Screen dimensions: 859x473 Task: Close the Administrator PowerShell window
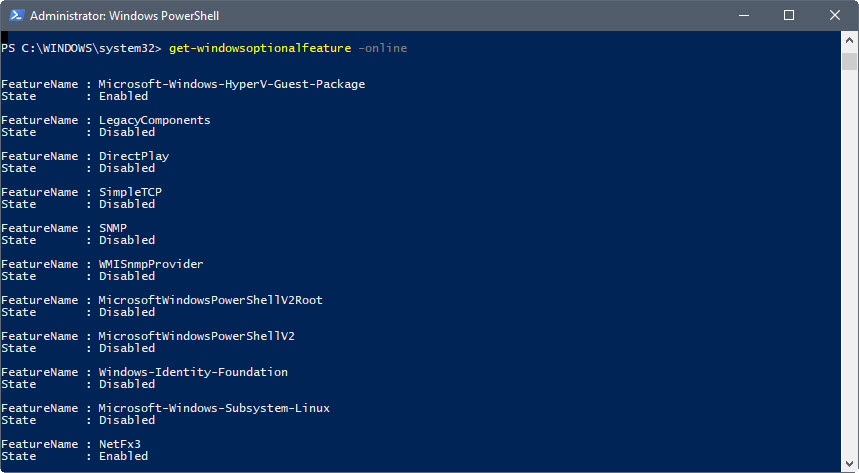tap(834, 15)
